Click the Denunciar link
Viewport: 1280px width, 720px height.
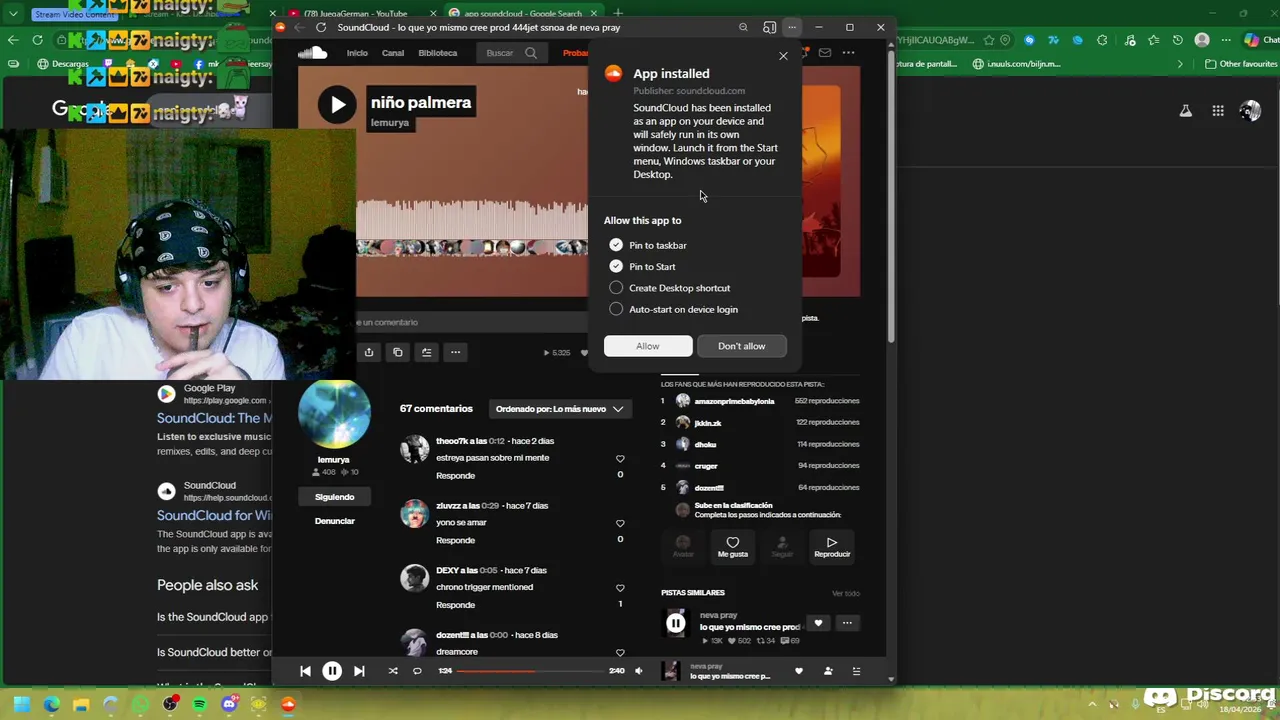pyautogui.click(x=334, y=521)
